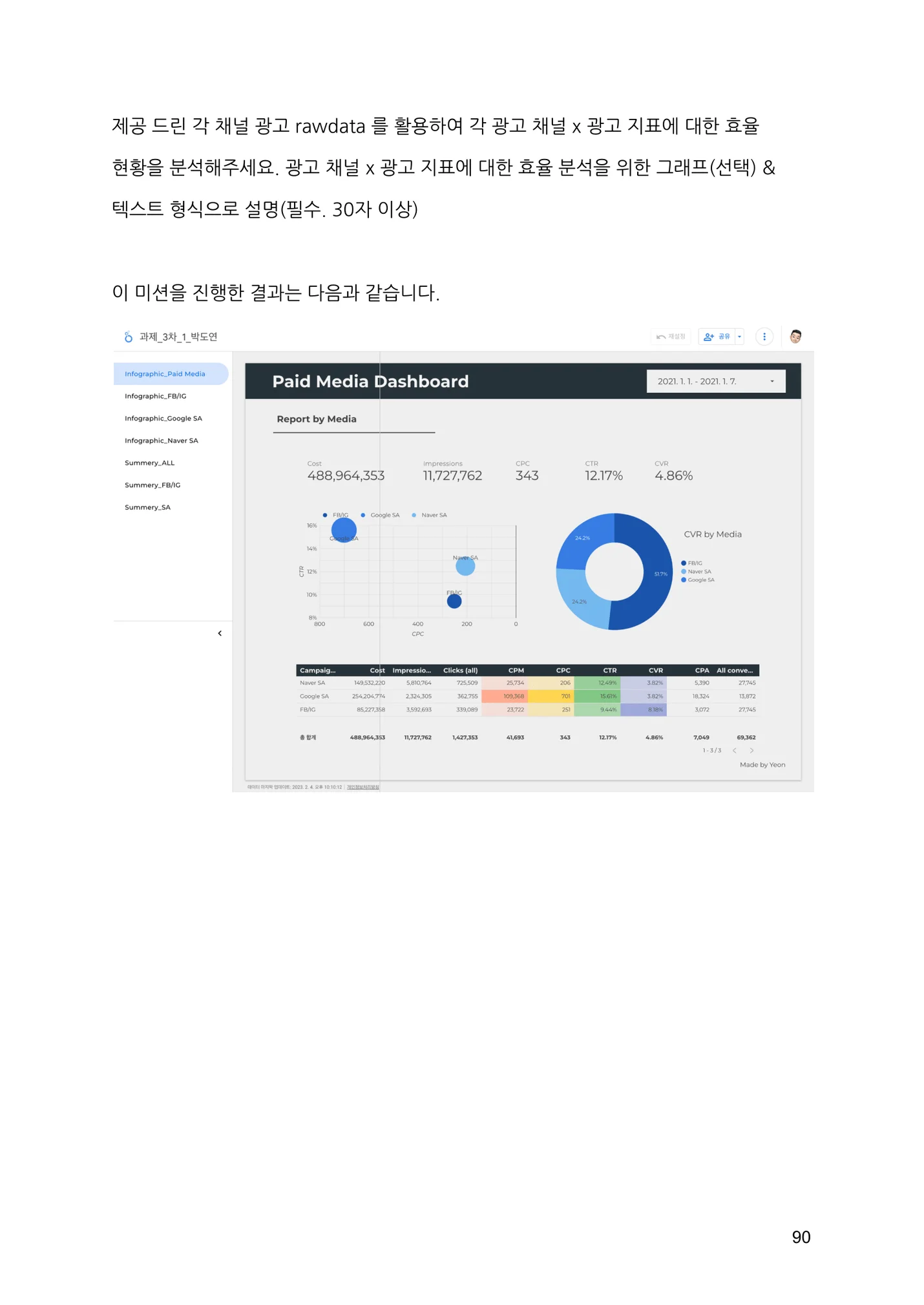Collapse the left page navigation panel
Viewport: 924px width, 1305px height.
[220, 633]
